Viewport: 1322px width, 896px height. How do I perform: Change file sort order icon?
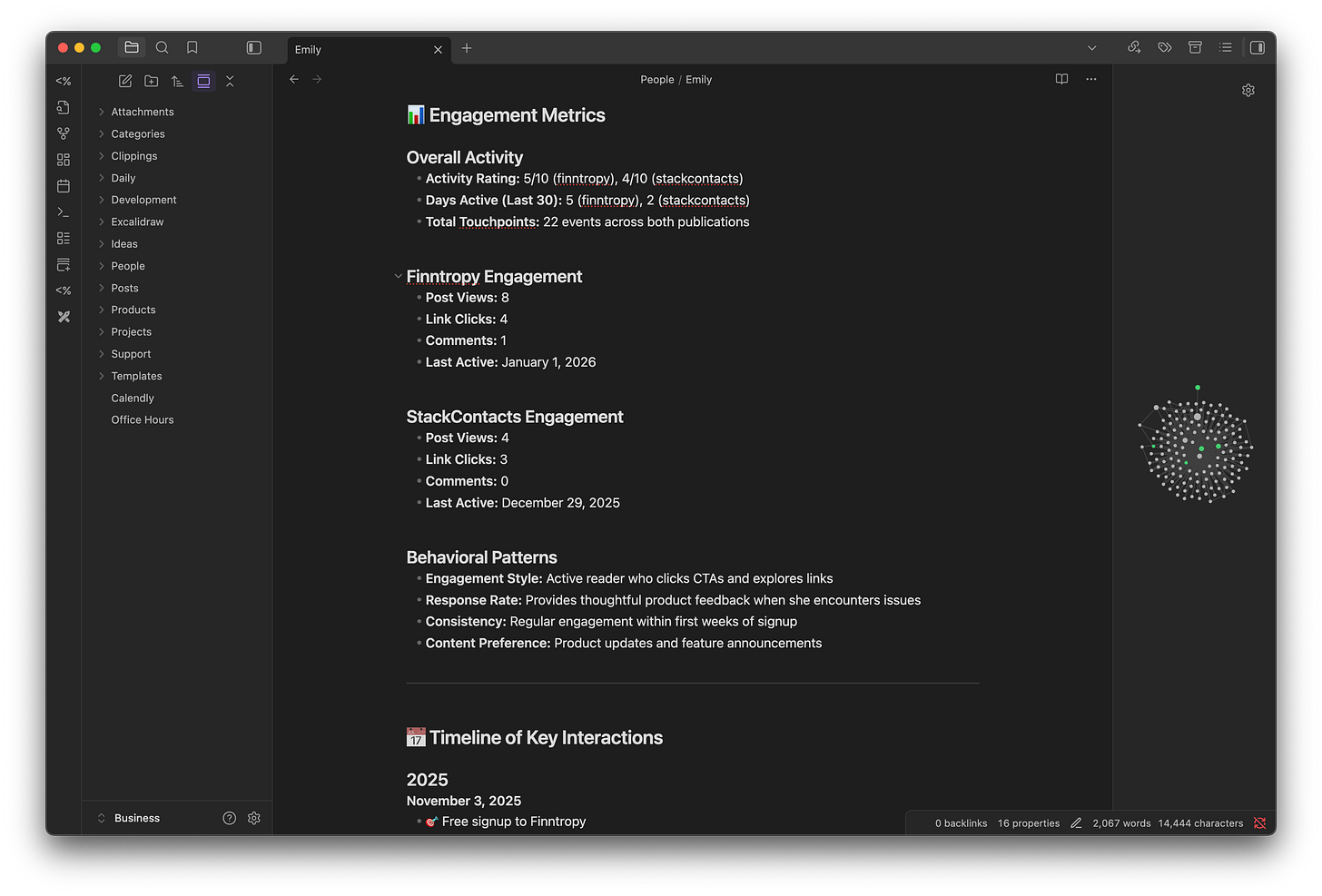tap(177, 81)
